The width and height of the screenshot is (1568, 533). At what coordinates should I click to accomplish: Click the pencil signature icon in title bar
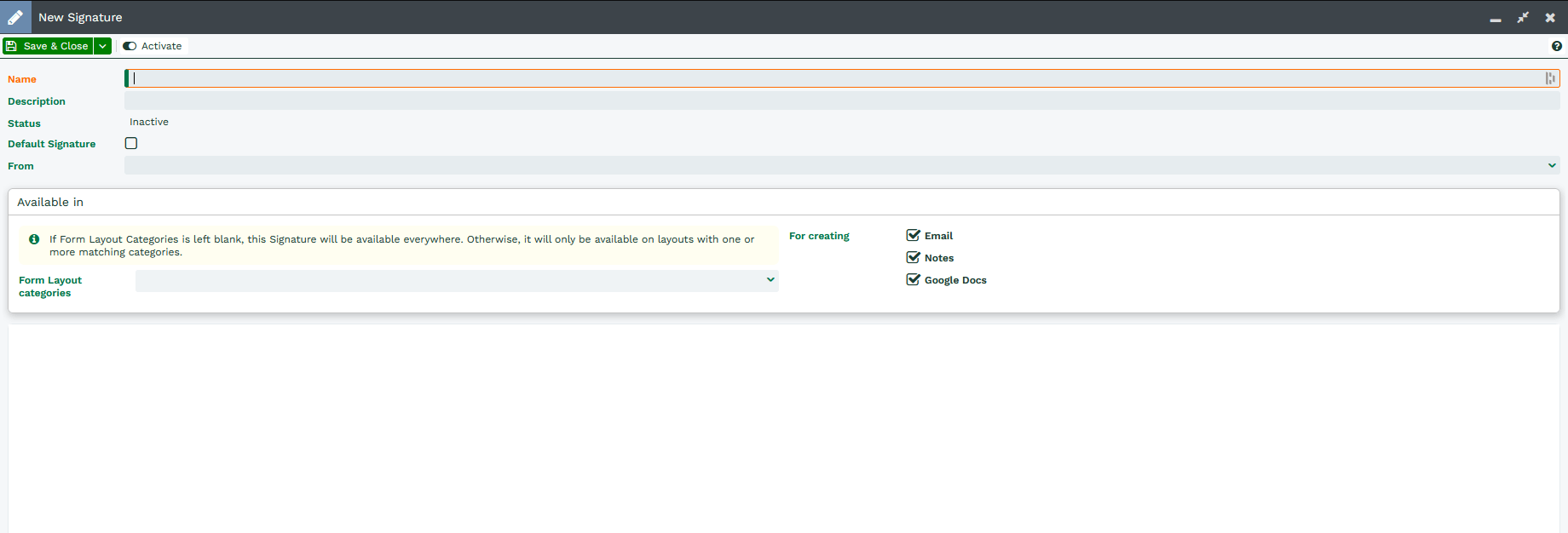point(15,17)
